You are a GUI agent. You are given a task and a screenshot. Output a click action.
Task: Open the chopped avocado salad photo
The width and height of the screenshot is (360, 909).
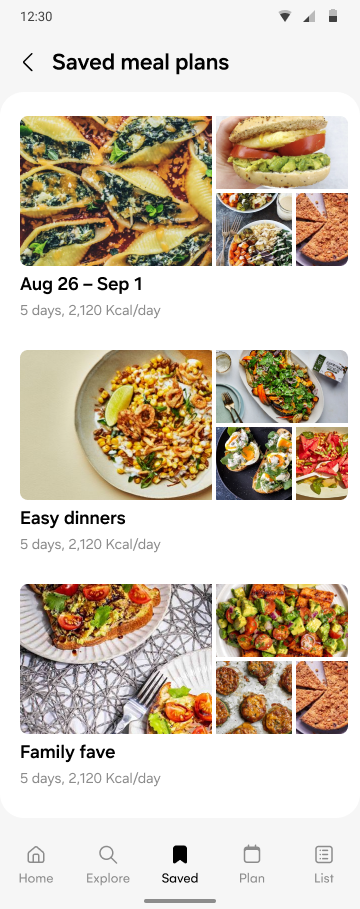pos(282,620)
